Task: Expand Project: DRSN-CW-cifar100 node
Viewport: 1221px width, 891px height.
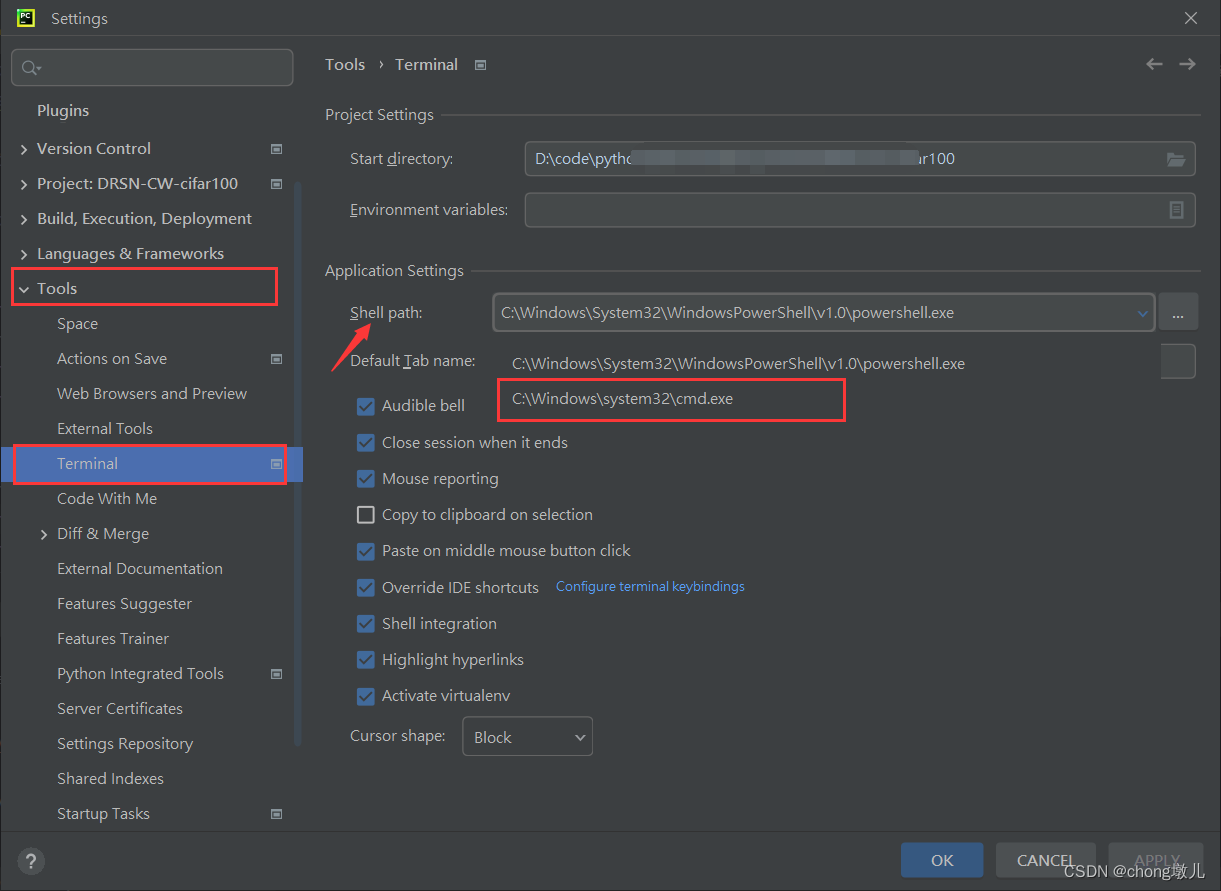Action: [24, 184]
